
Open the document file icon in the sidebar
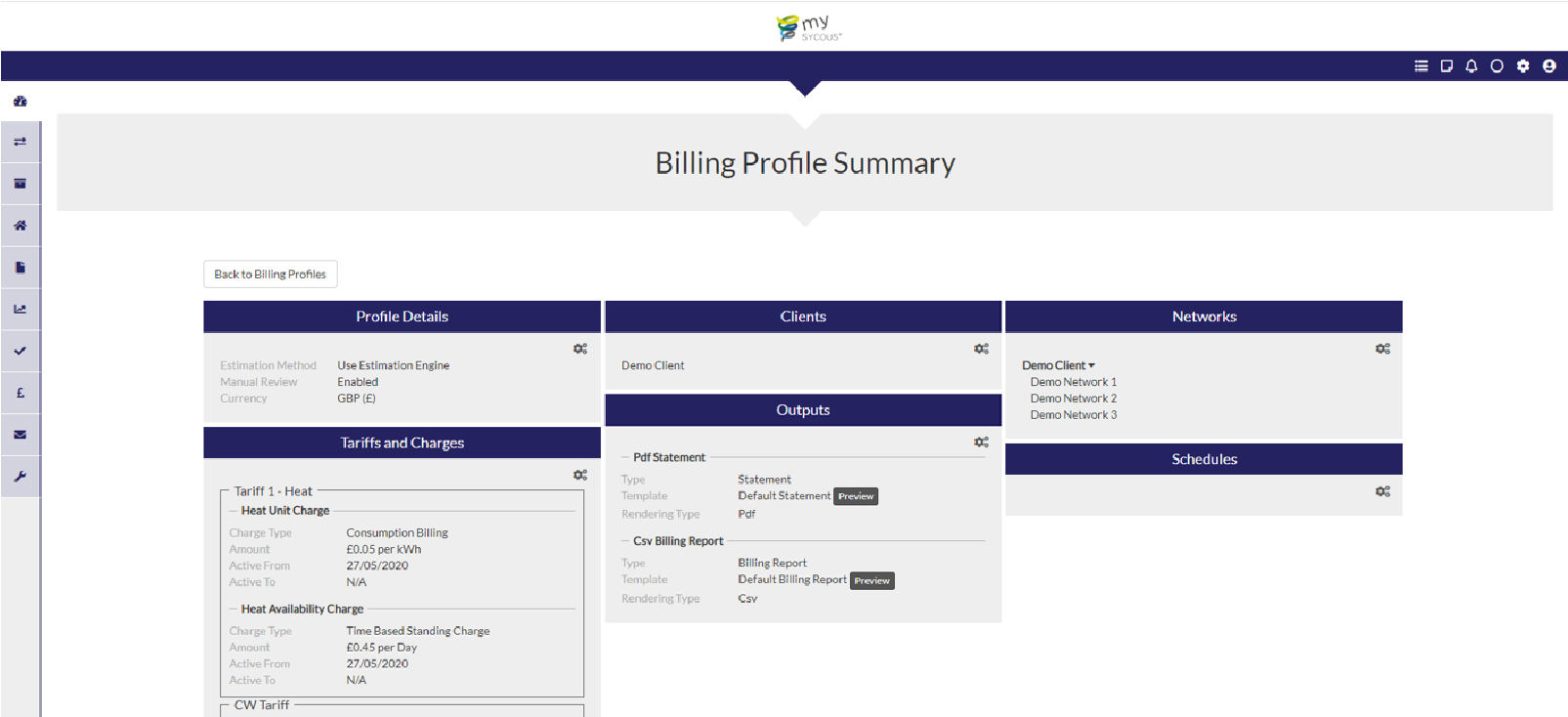[x=20, y=268]
